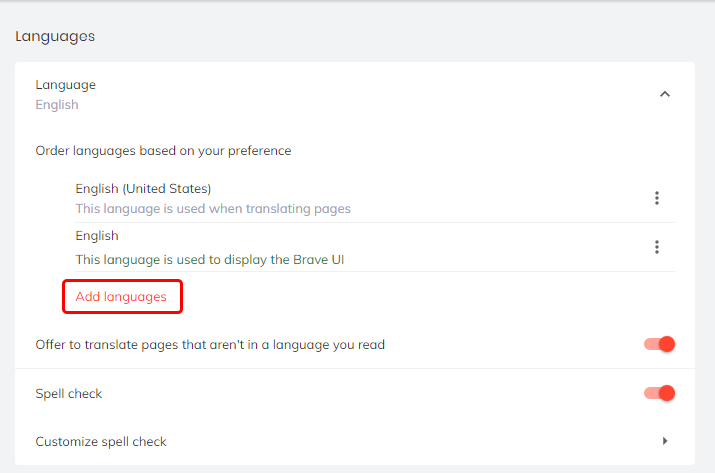This screenshot has height=473, width=715.
Task: Turn off the Spell check switch
Action: coord(660,393)
